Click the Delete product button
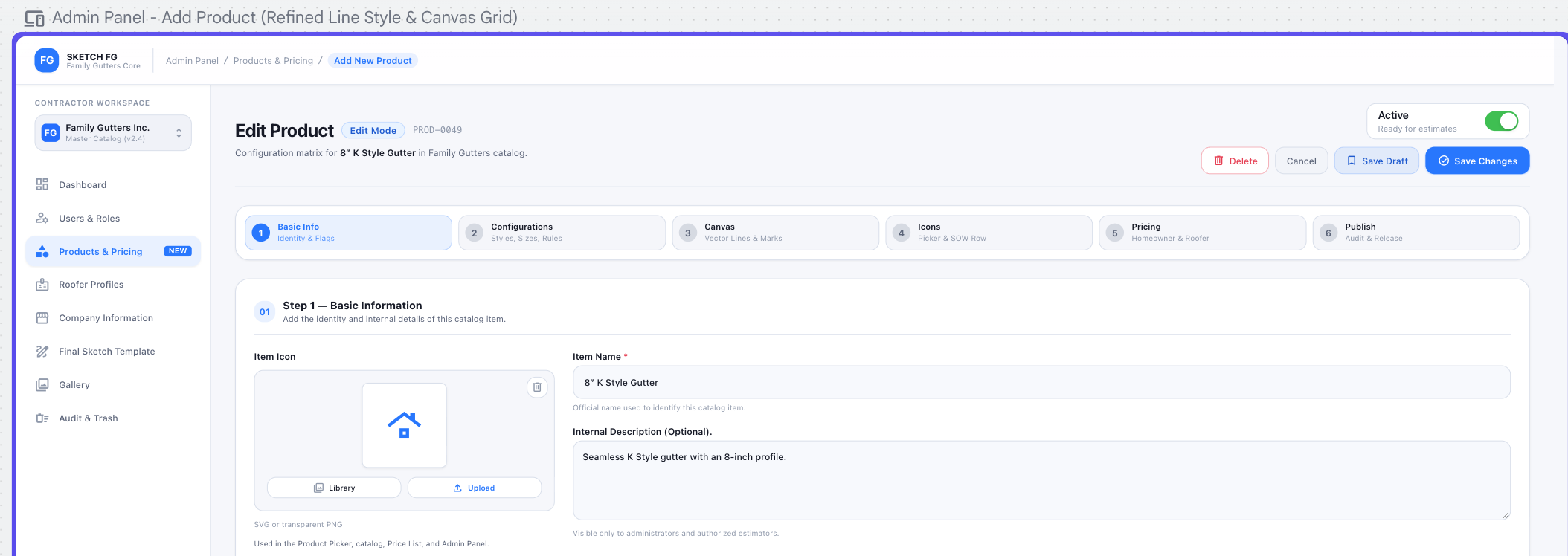Viewport: 1568px width, 556px height. (x=1235, y=161)
